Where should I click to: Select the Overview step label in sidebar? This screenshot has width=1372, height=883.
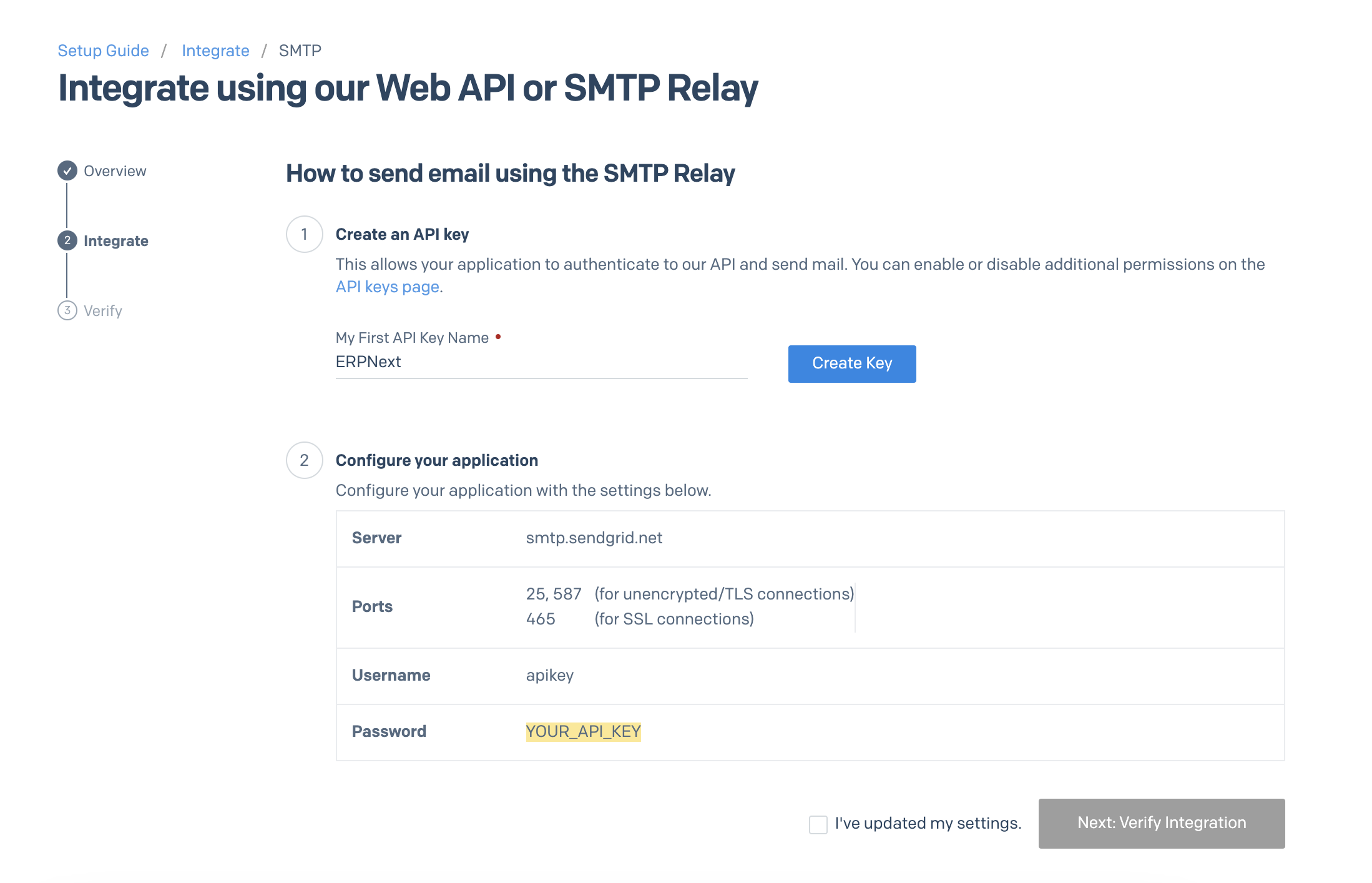tap(115, 171)
